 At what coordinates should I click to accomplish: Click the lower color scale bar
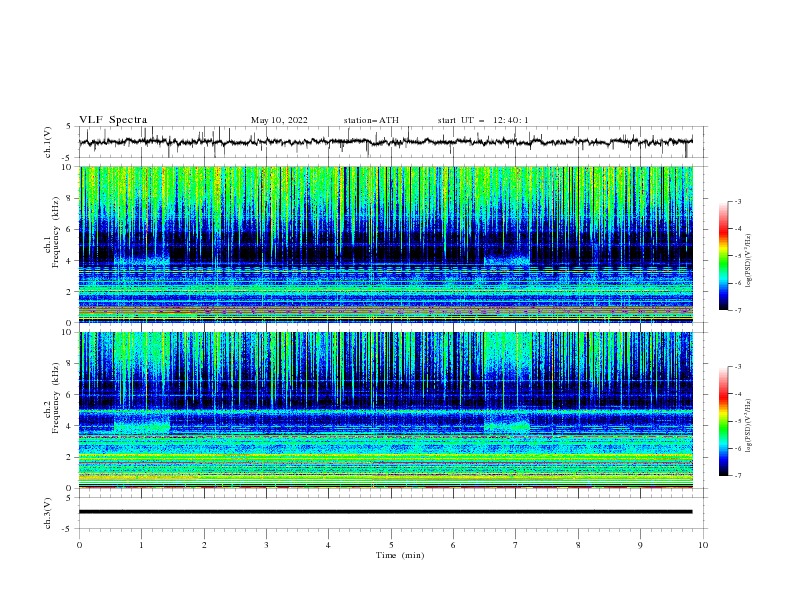tap(723, 421)
